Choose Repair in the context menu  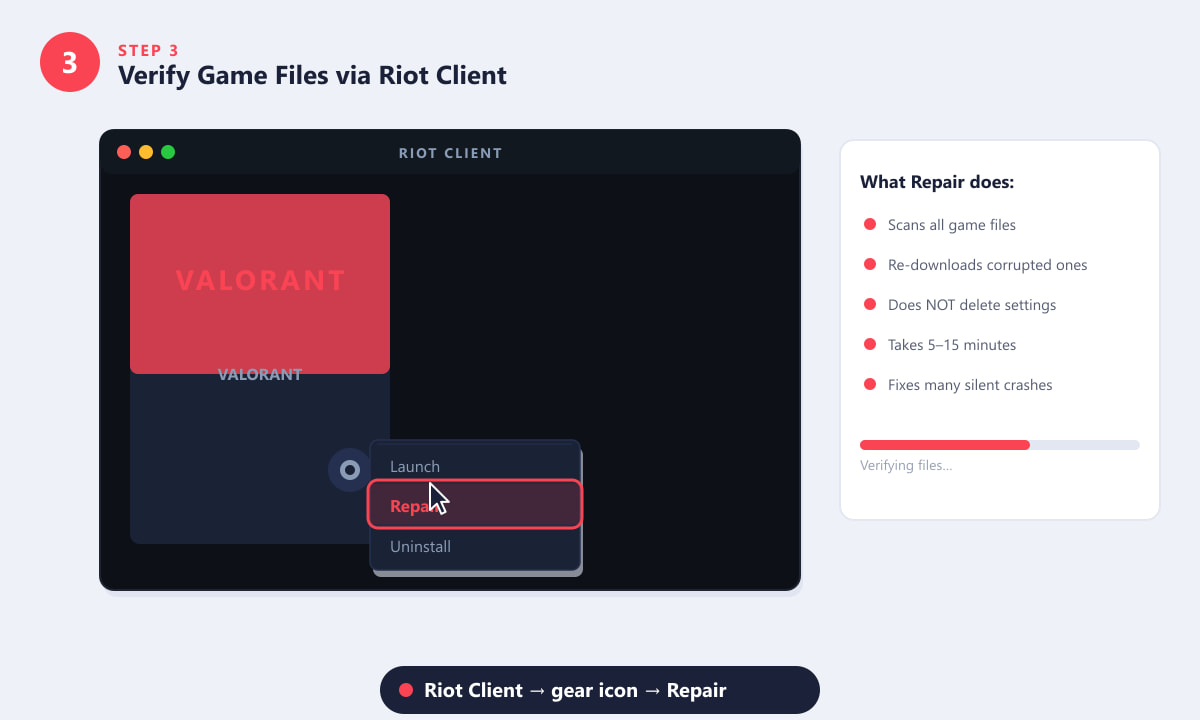point(475,504)
